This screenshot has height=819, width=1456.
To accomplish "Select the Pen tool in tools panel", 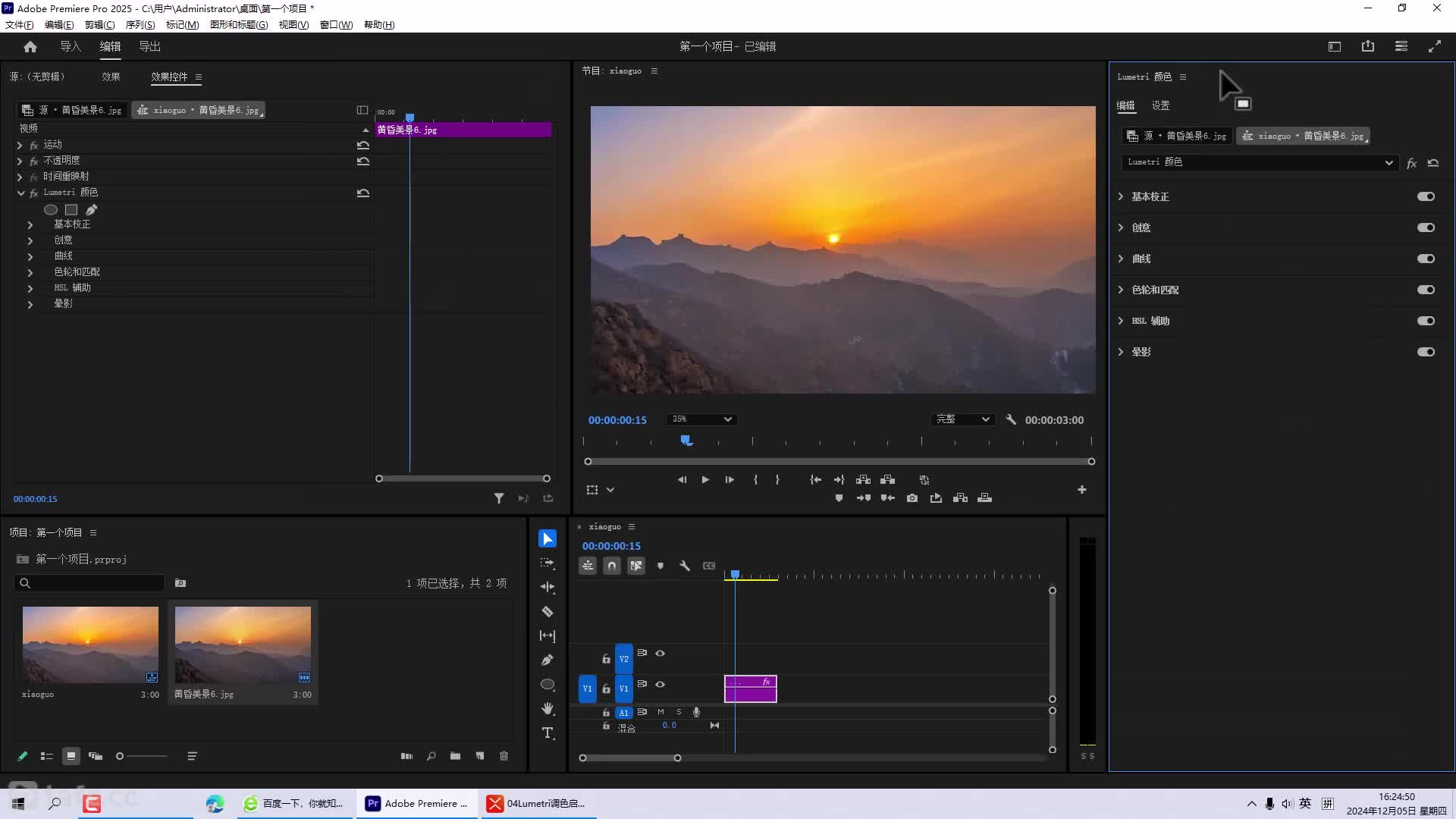I will (548, 660).
